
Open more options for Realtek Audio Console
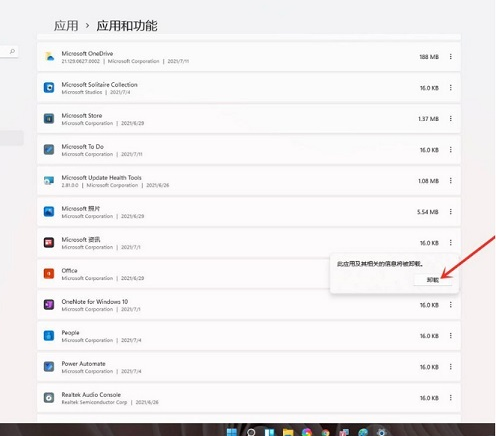451,398
